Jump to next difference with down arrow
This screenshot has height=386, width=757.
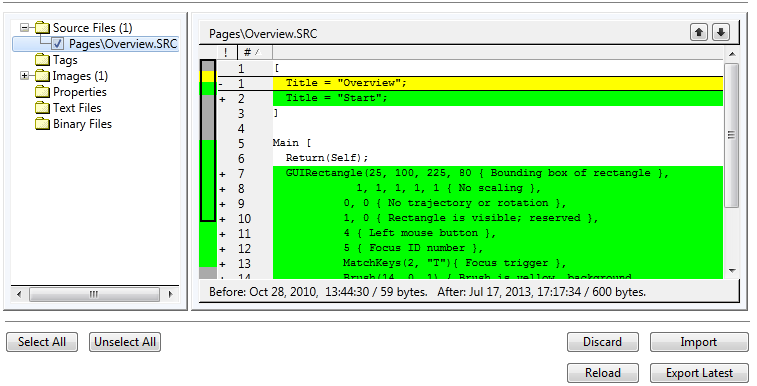pyautogui.click(x=721, y=32)
